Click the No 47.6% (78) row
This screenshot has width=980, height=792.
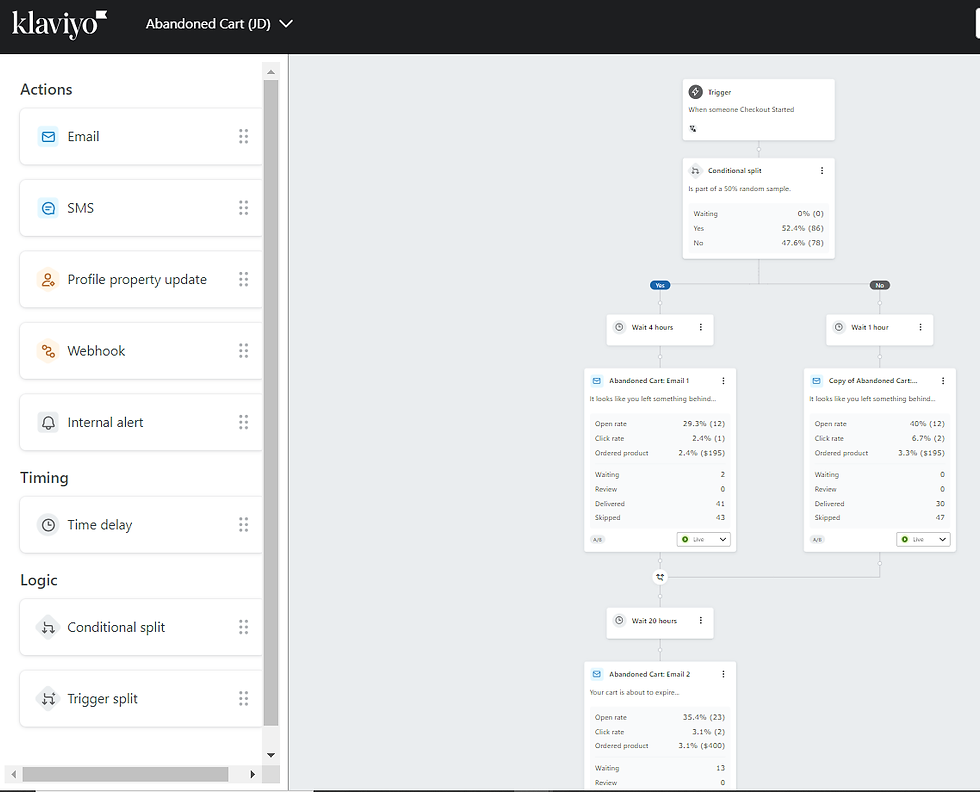click(759, 243)
